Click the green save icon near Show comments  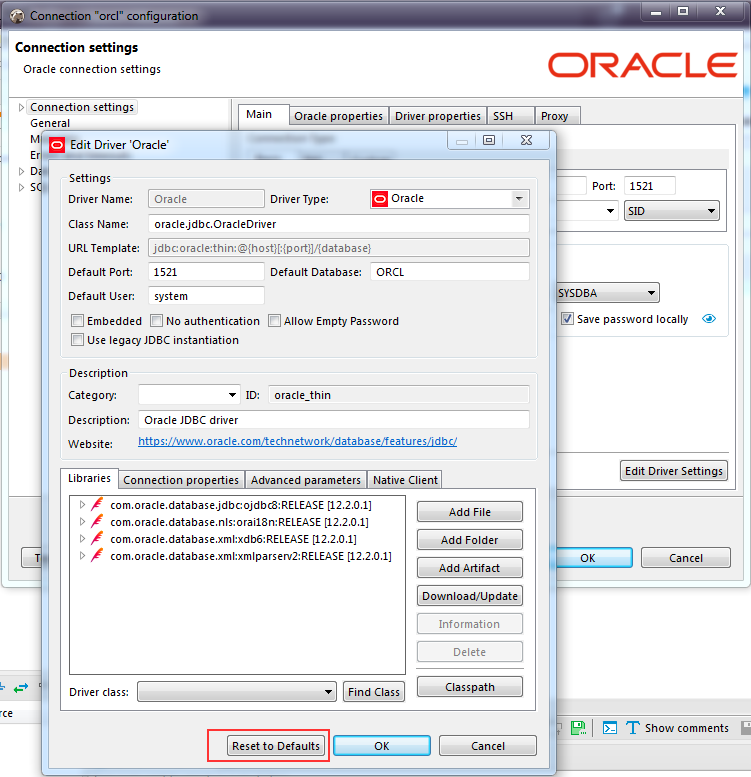pos(578,727)
